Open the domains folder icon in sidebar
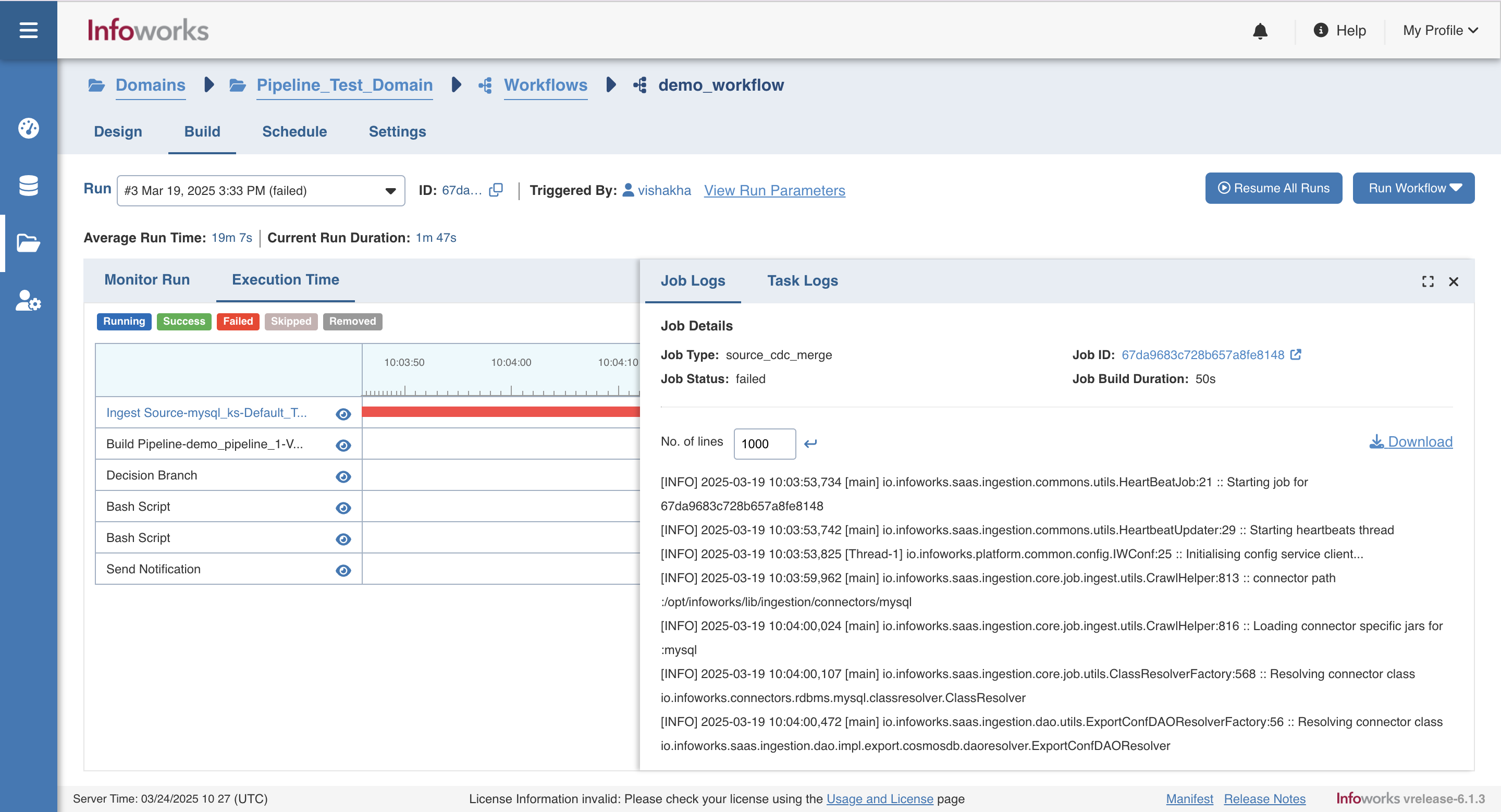 (x=28, y=243)
